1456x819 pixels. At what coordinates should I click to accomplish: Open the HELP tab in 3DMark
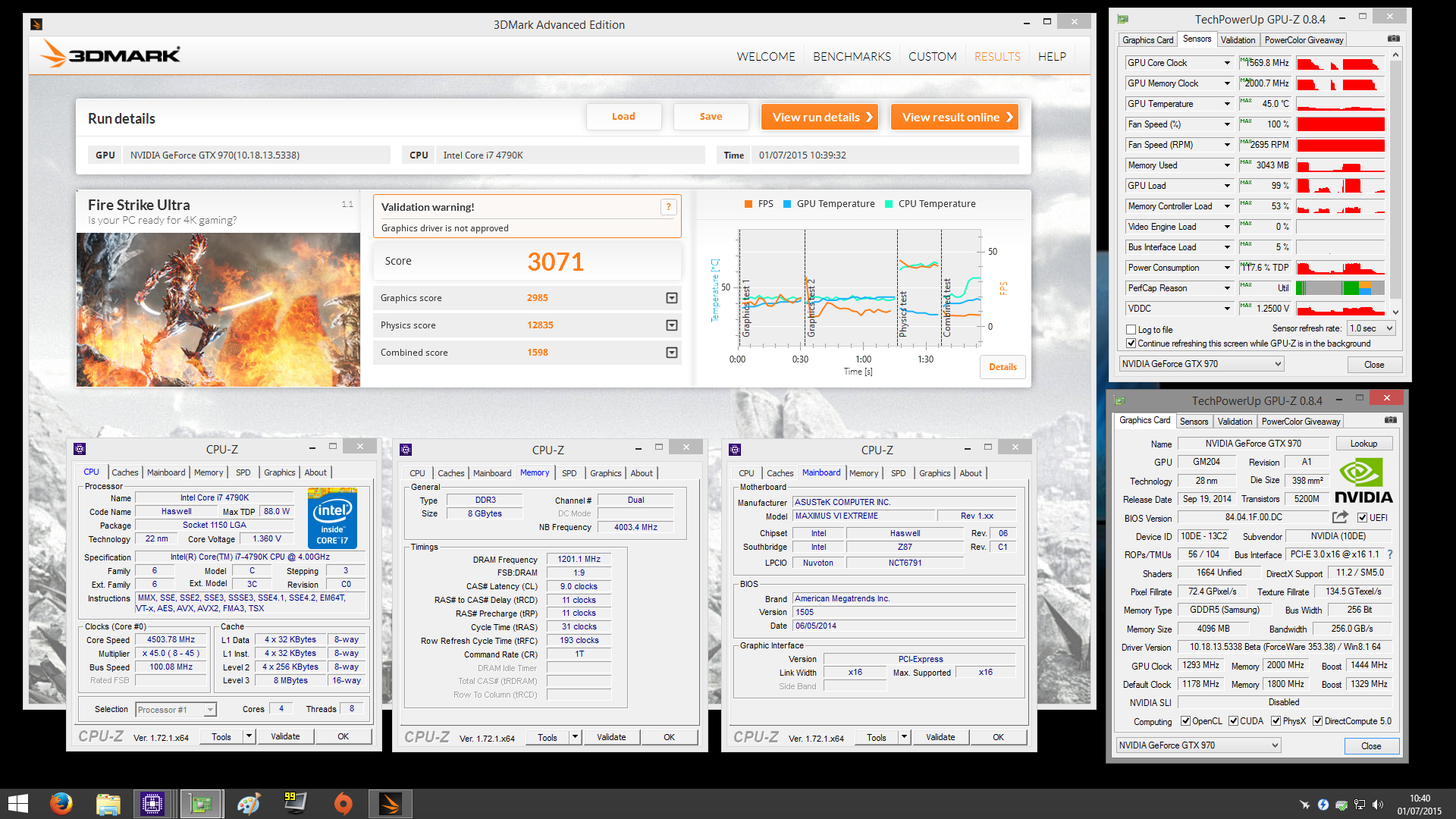(1052, 56)
